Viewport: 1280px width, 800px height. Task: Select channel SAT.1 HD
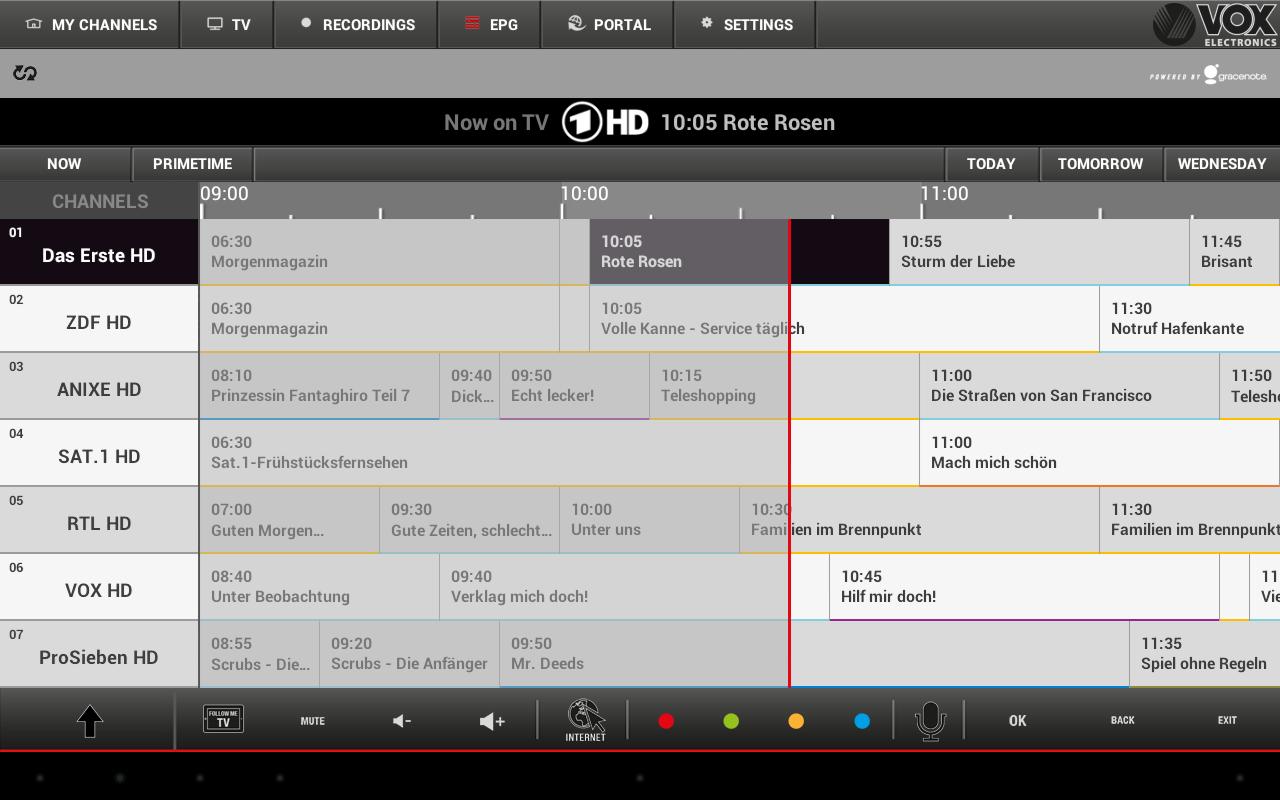tap(99, 453)
